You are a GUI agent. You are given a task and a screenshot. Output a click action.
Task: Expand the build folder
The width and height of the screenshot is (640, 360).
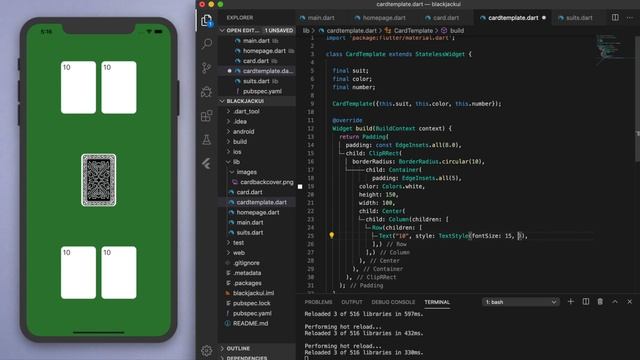pyautogui.click(x=257, y=142)
